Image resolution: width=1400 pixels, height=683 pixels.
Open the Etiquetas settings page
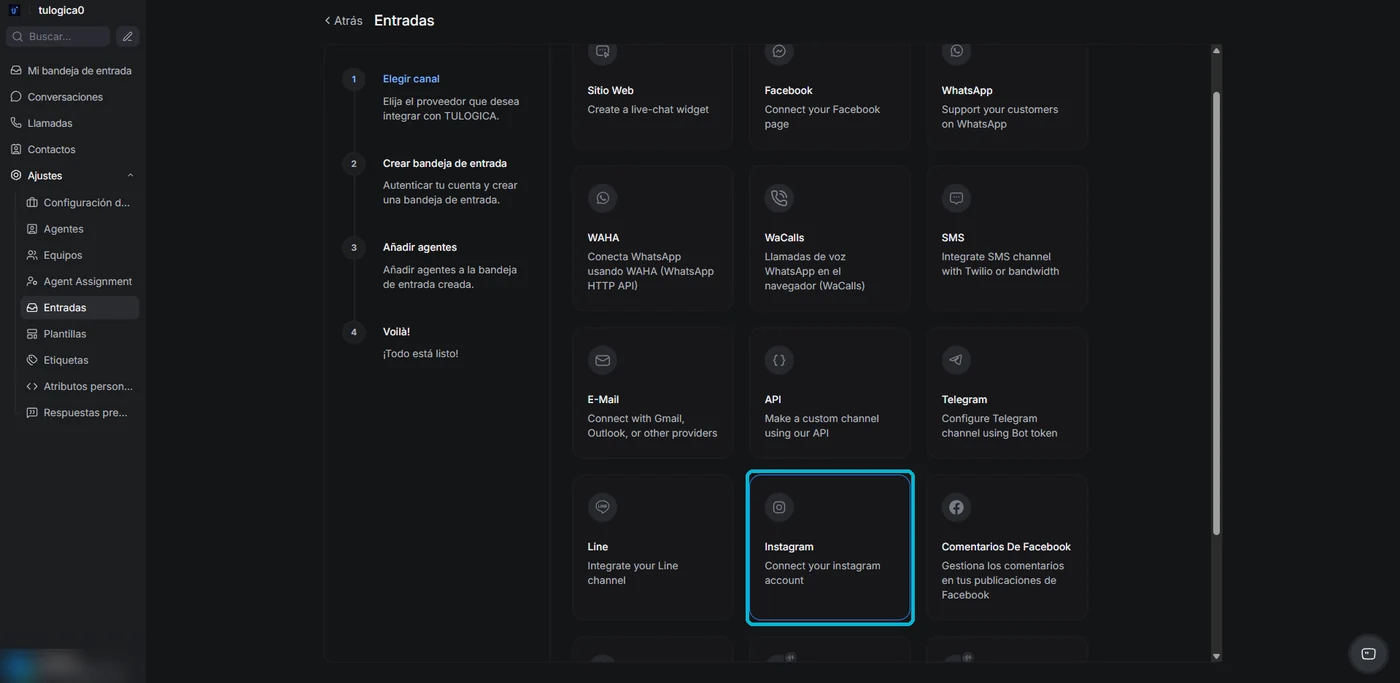[79, 360]
